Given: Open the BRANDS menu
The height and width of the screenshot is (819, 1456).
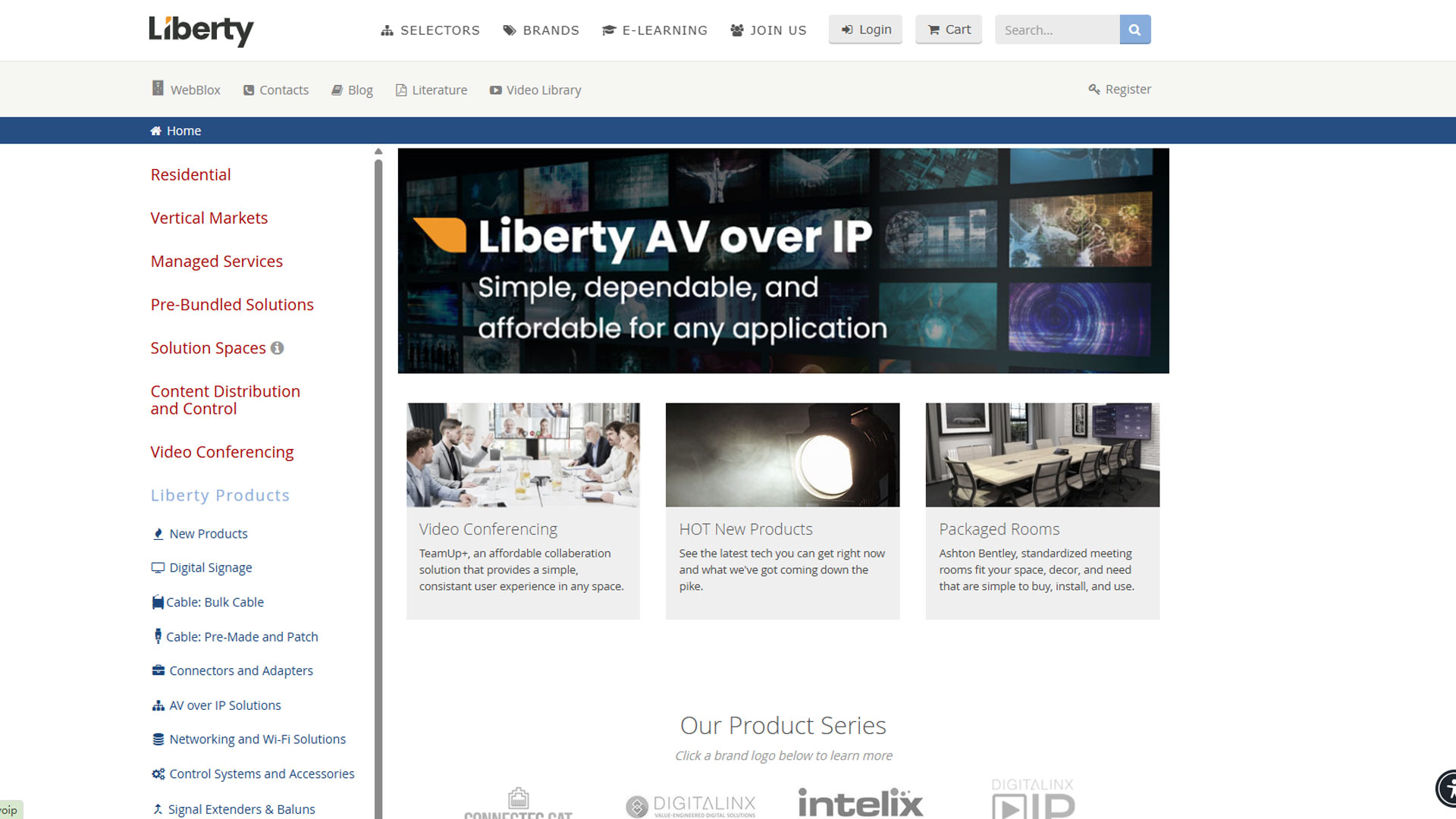Looking at the screenshot, I should (541, 30).
